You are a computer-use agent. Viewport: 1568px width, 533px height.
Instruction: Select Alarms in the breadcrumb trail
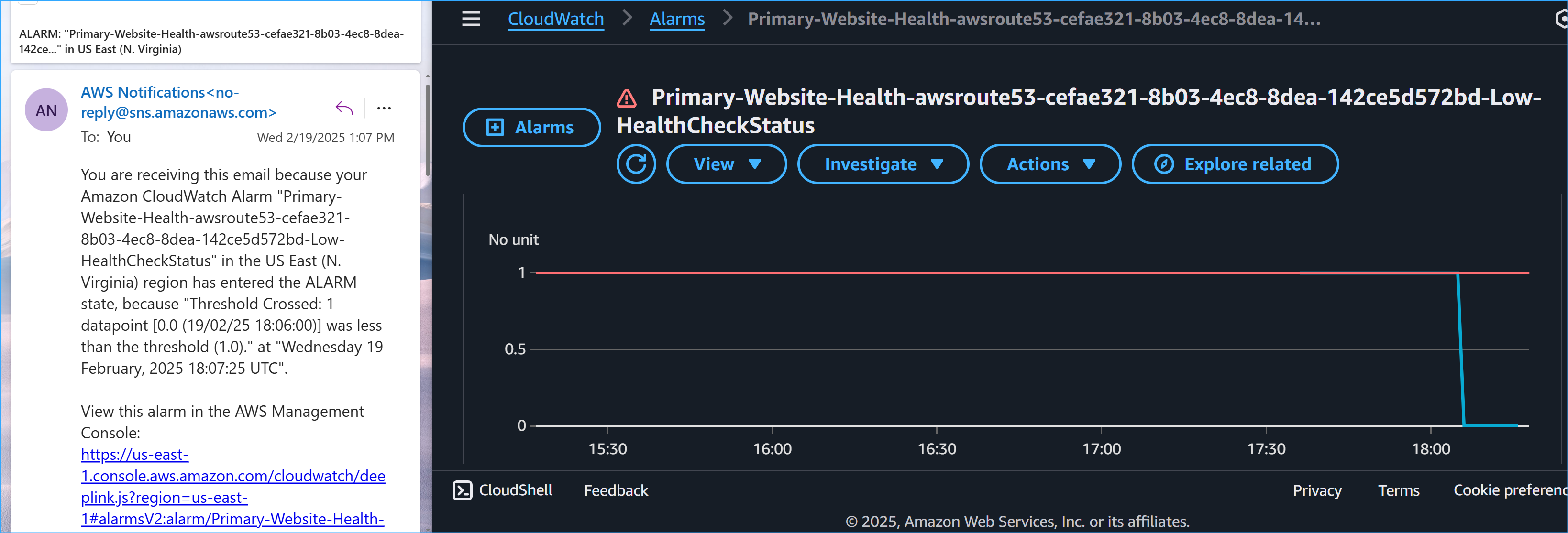coord(677,18)
